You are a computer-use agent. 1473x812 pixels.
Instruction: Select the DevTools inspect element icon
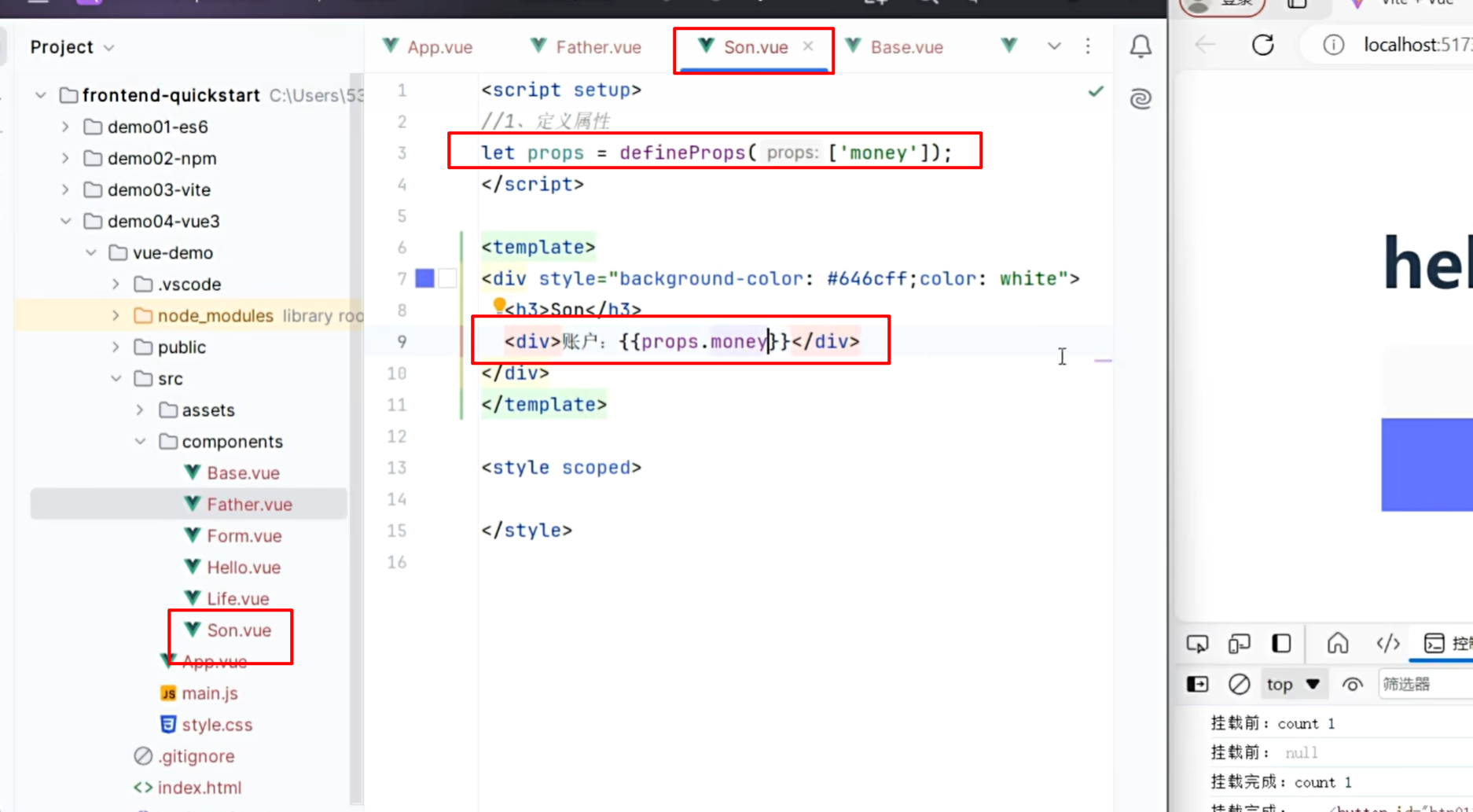coord(1197,644)
